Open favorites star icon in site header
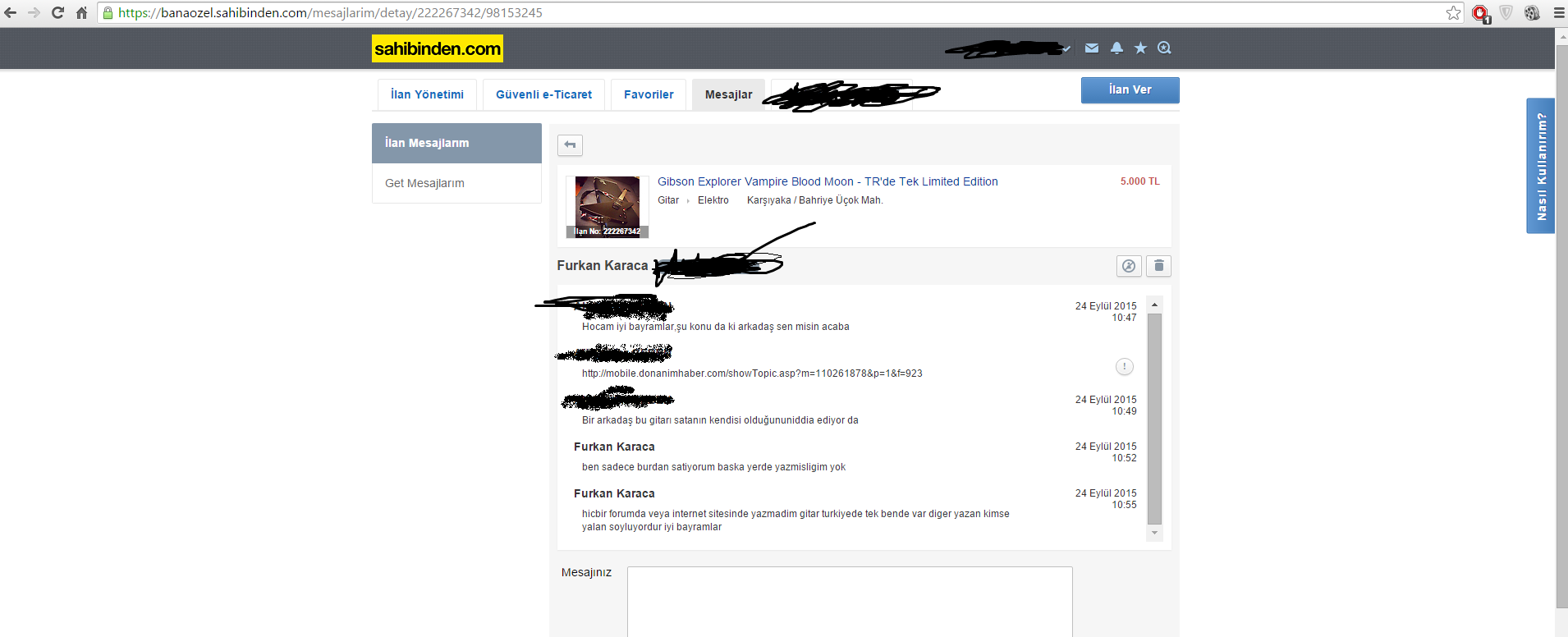1568x637 pixels. click(1140, 48)
